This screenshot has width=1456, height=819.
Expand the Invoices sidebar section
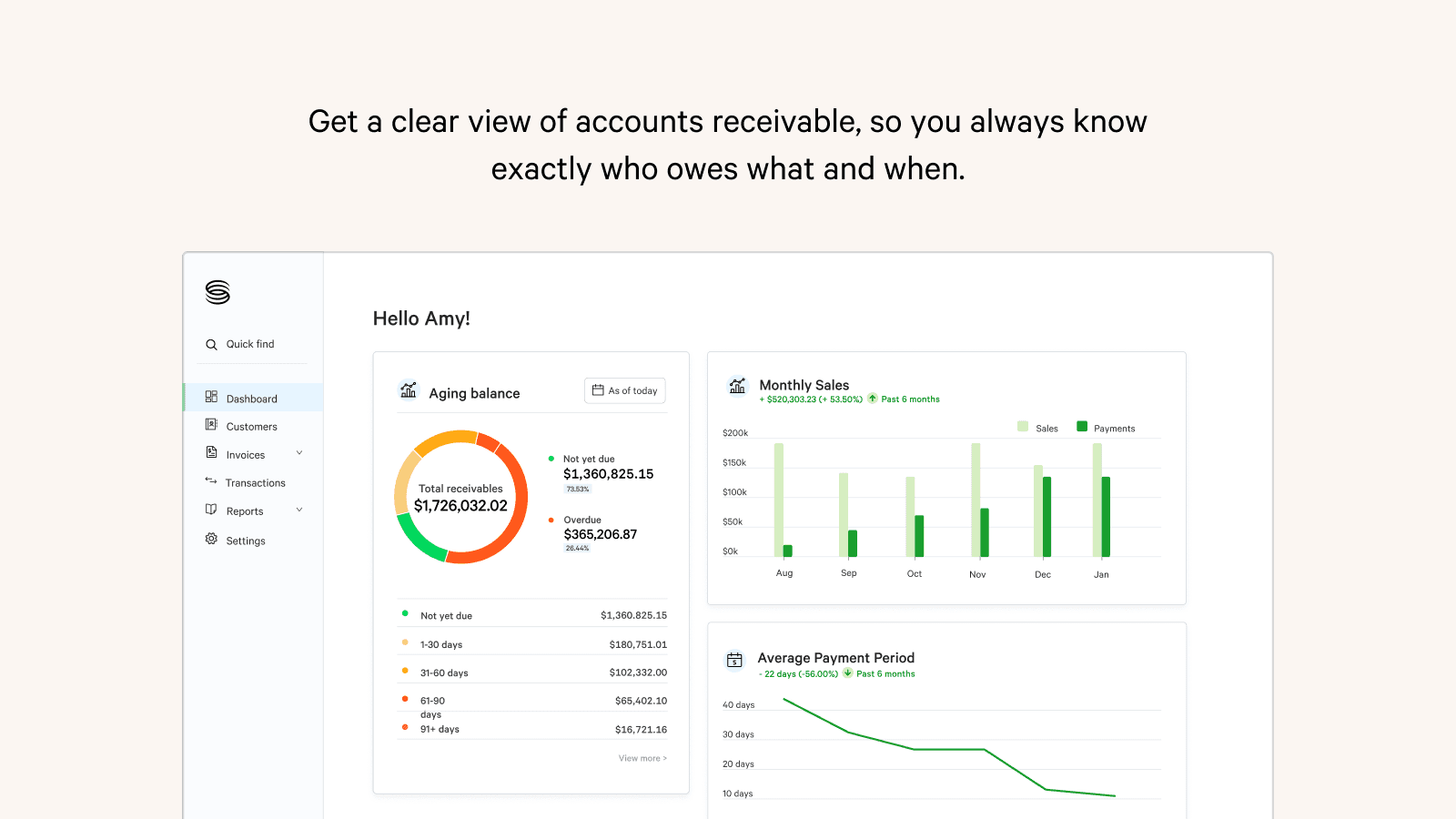tap(298, 453)
